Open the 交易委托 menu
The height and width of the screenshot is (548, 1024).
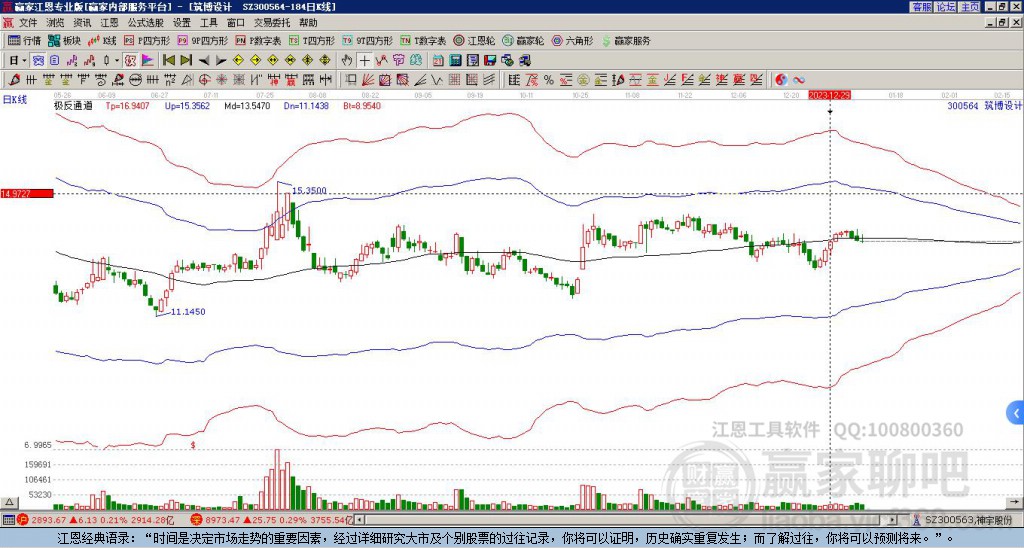click(x=272, y=23)
